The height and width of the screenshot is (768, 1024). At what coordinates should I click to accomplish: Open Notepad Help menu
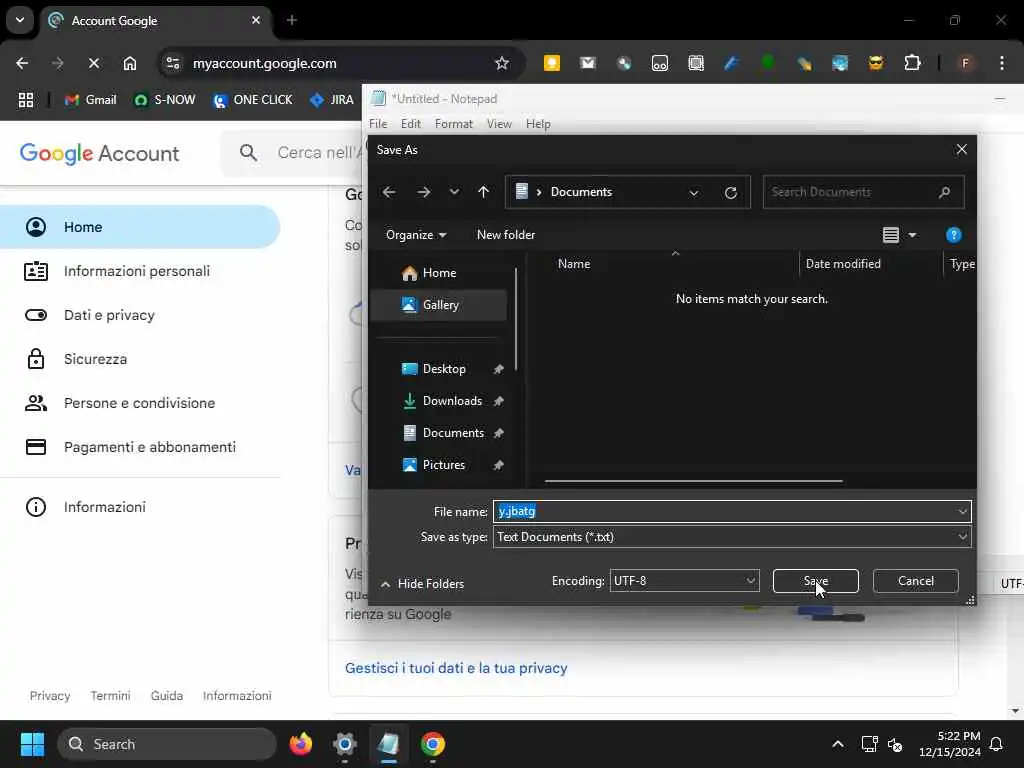point(538,124)
